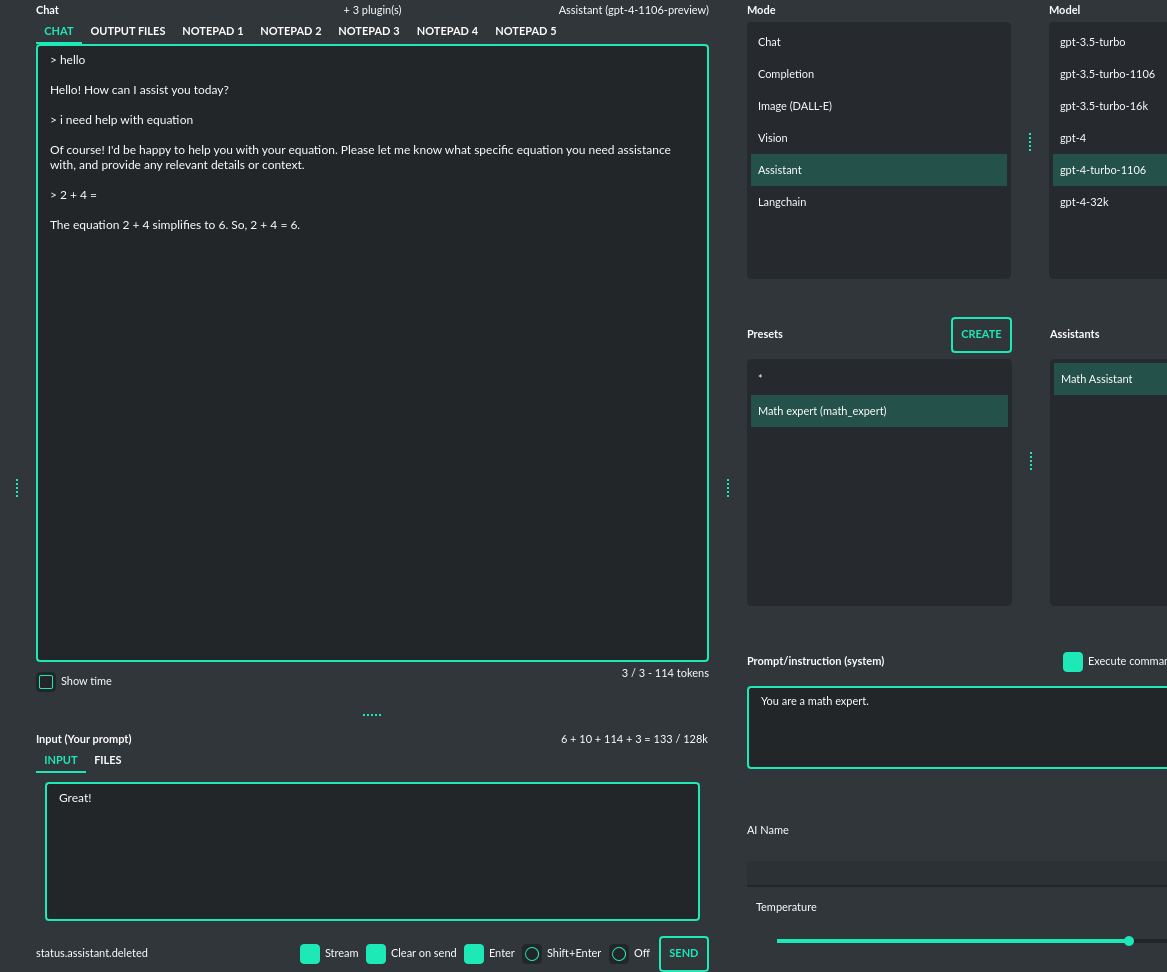Click the vertical dots handle beside the Assistants panel
The height and width of the screenshot is (972, 1167).
(1031, 460)
